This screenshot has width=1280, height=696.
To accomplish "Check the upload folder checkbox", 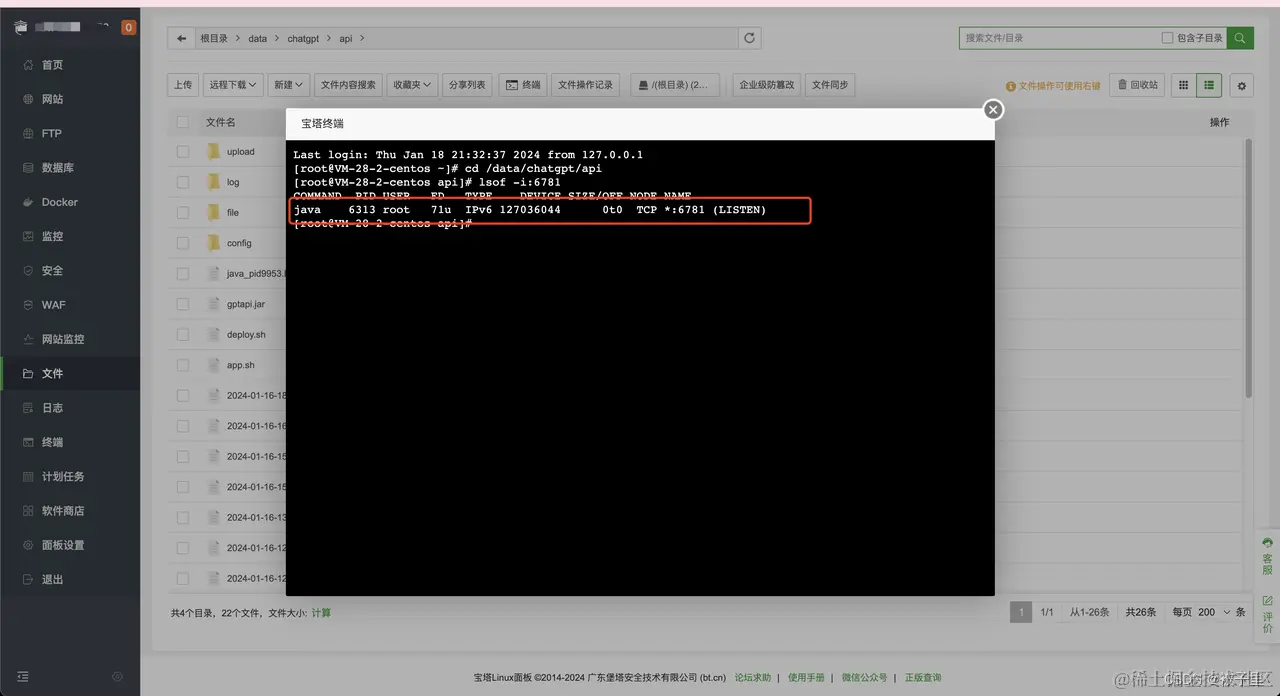I will tap(183, 152).
